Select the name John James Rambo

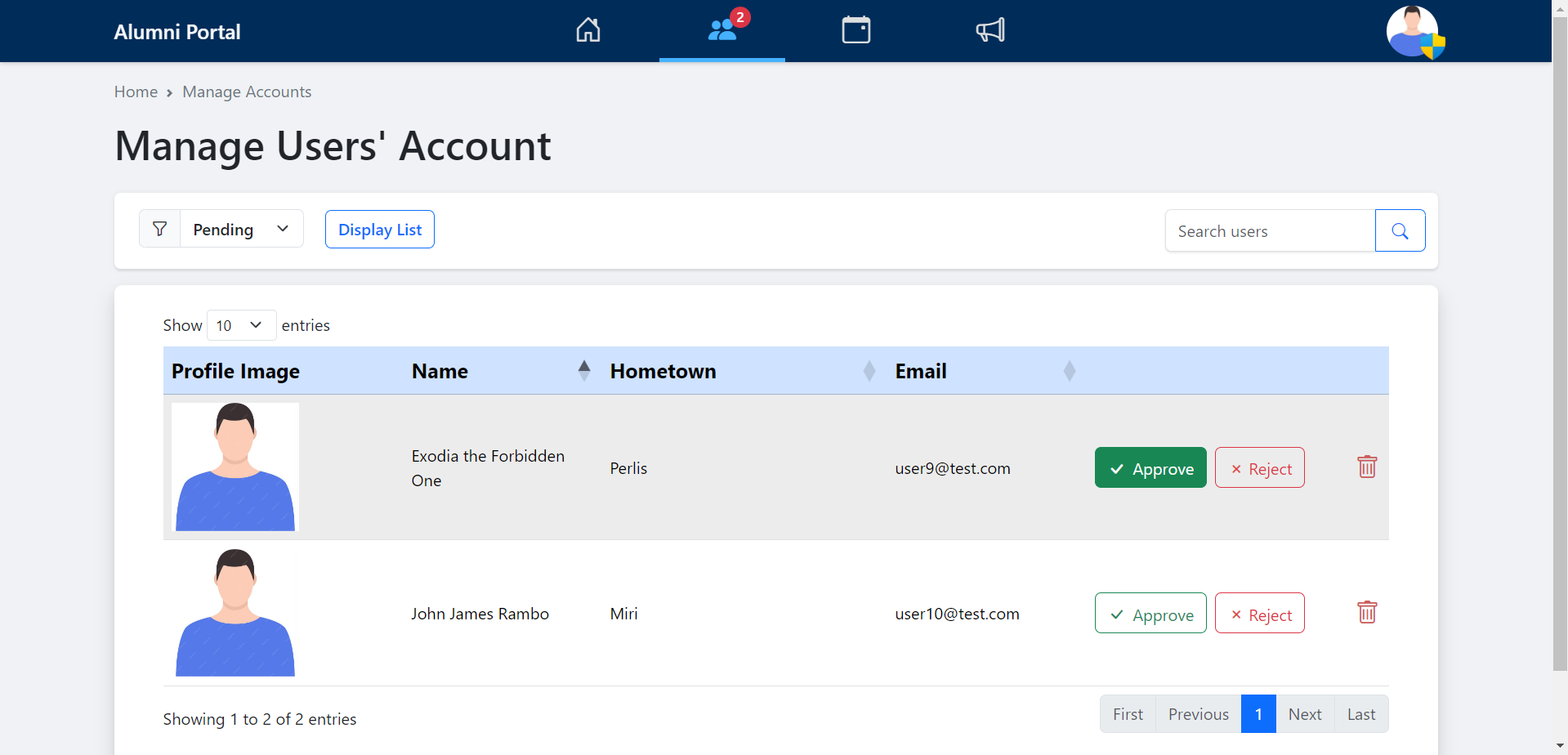(480, 614)
